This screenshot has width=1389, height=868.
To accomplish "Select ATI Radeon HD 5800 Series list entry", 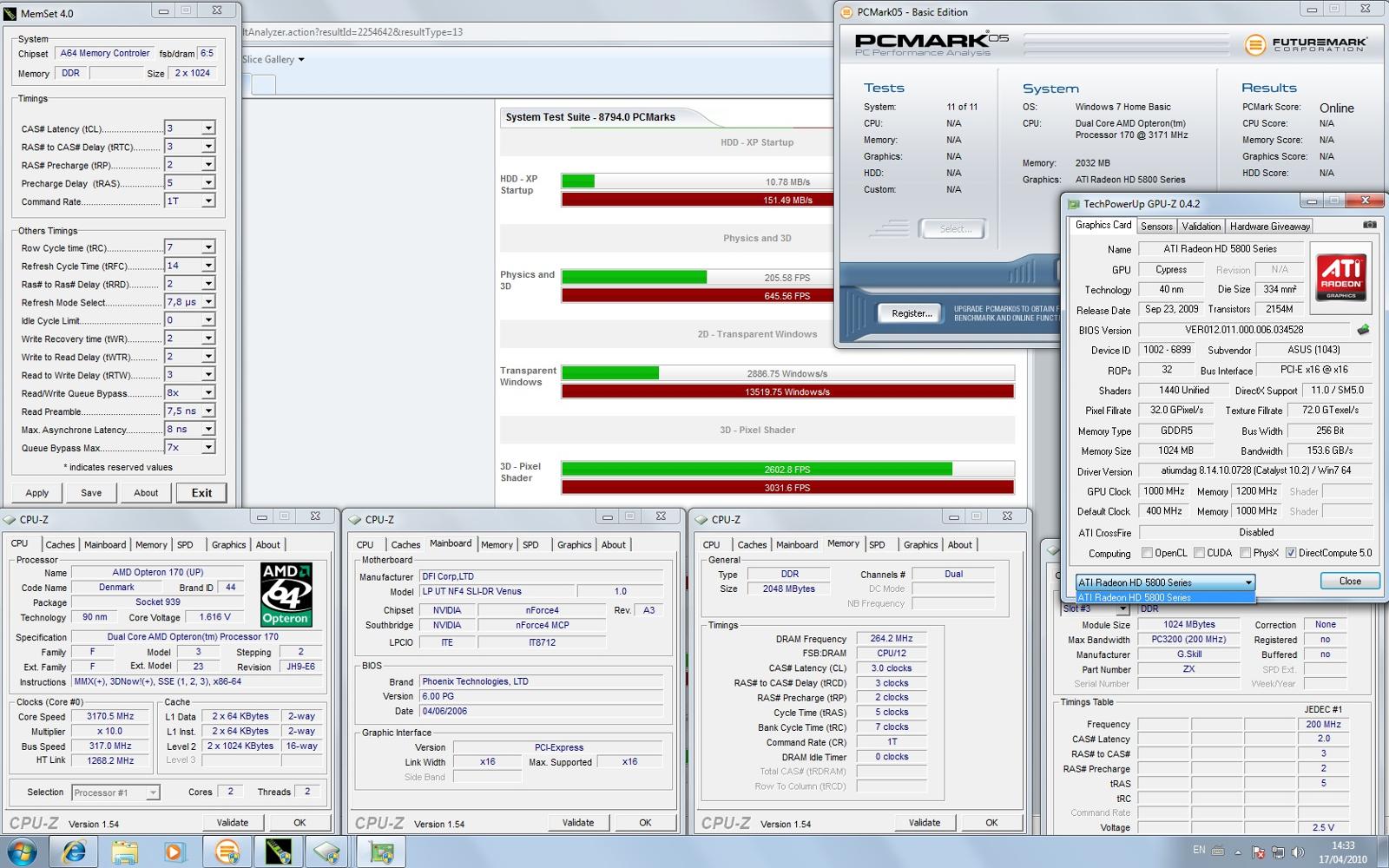I will point(1165,597).
